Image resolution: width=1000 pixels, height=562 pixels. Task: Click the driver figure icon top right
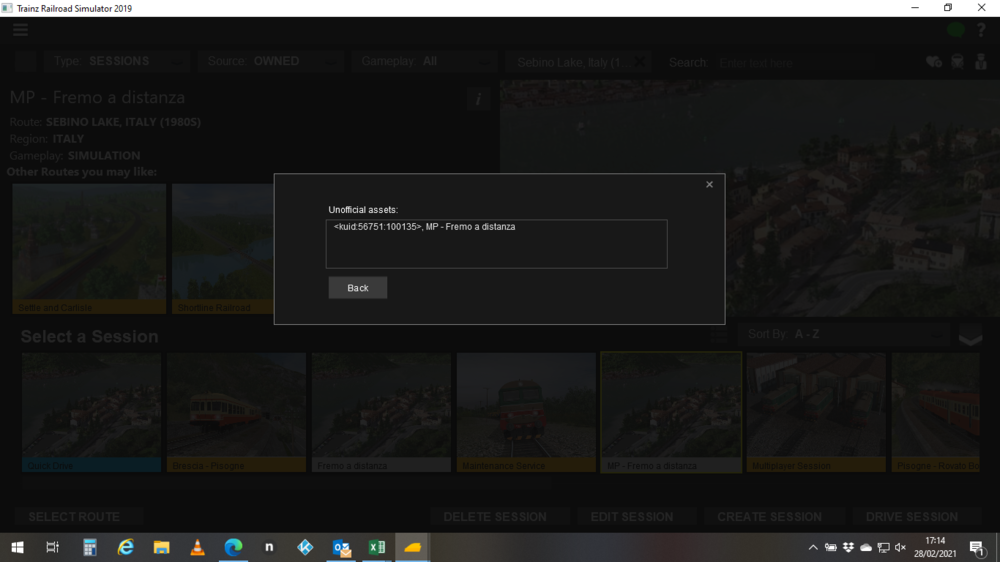coord(981,62)
